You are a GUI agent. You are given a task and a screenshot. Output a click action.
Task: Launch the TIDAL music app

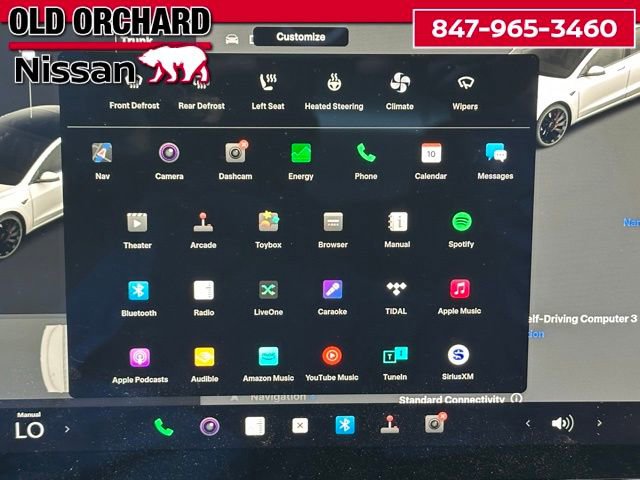(396, 290)
